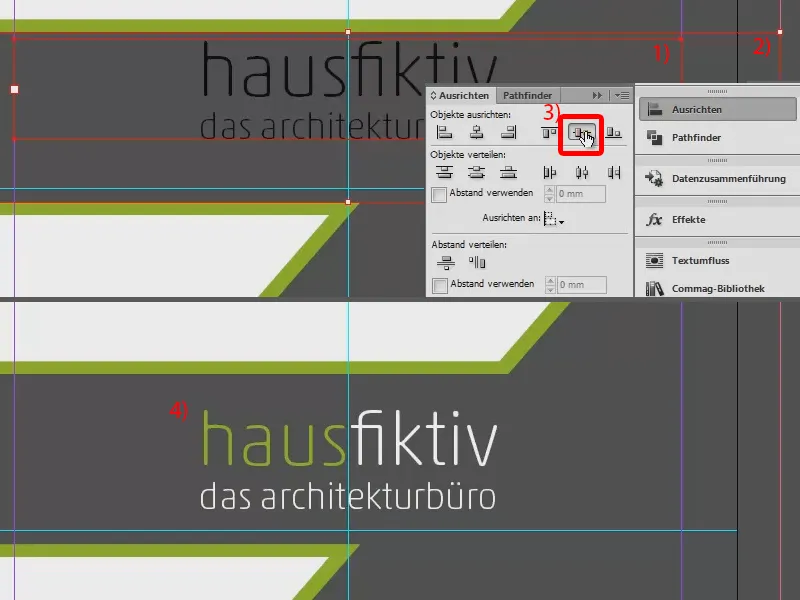Align objects to top edges
Image resolution: width=800 pixels, height=600 pixels.
tap(549, 133)
